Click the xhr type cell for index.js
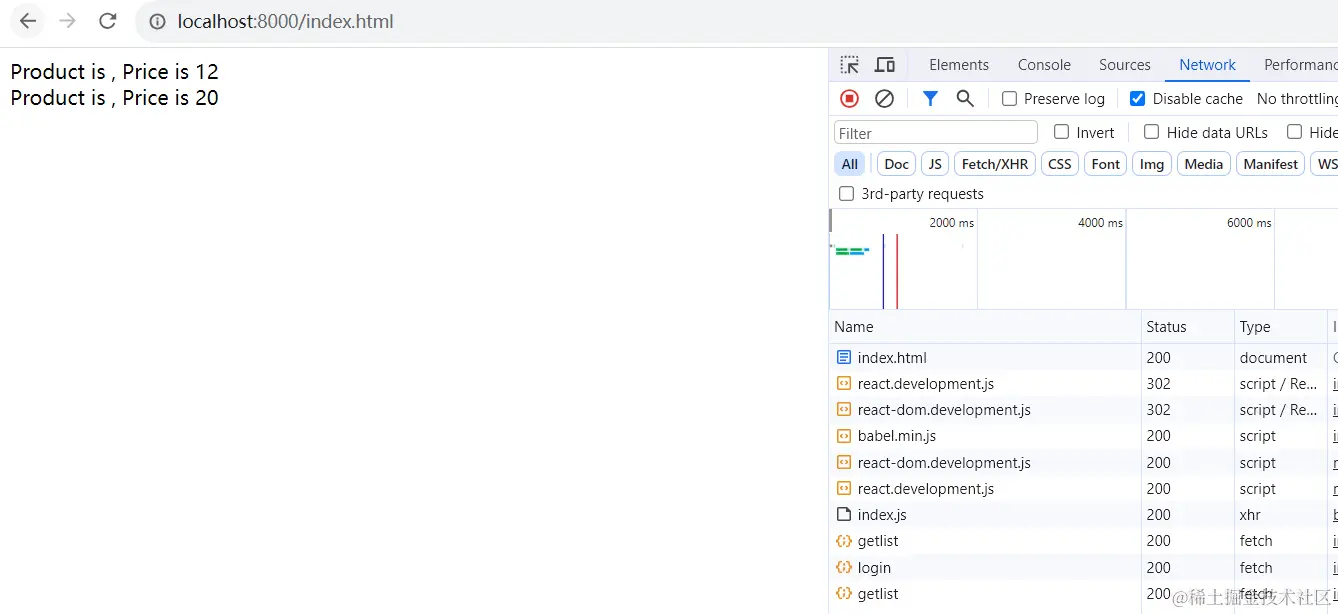 click(x=1280, y=515)
